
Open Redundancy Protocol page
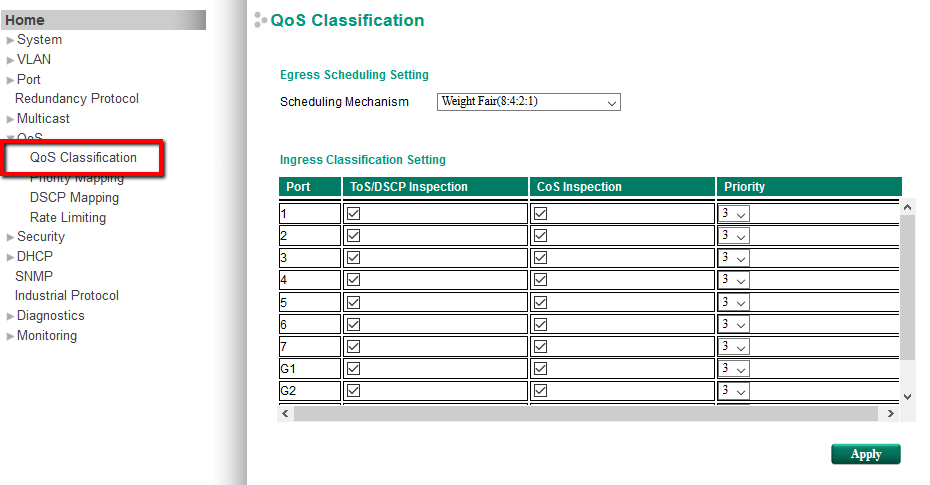(77, 99)
